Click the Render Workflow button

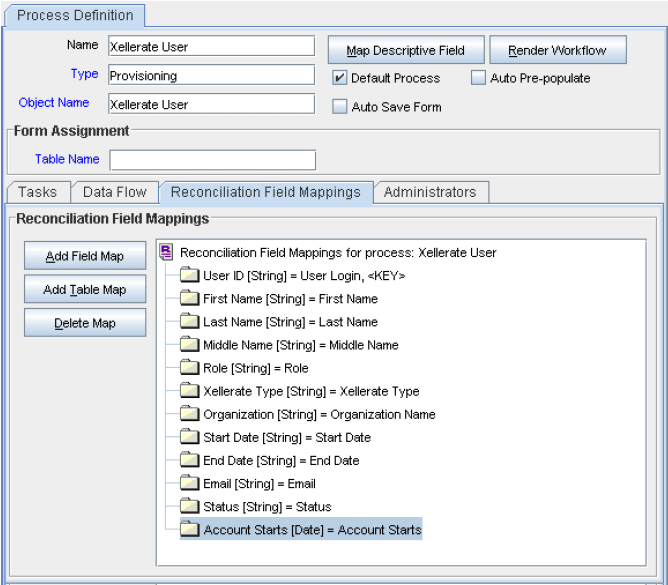tap(558, 50)
